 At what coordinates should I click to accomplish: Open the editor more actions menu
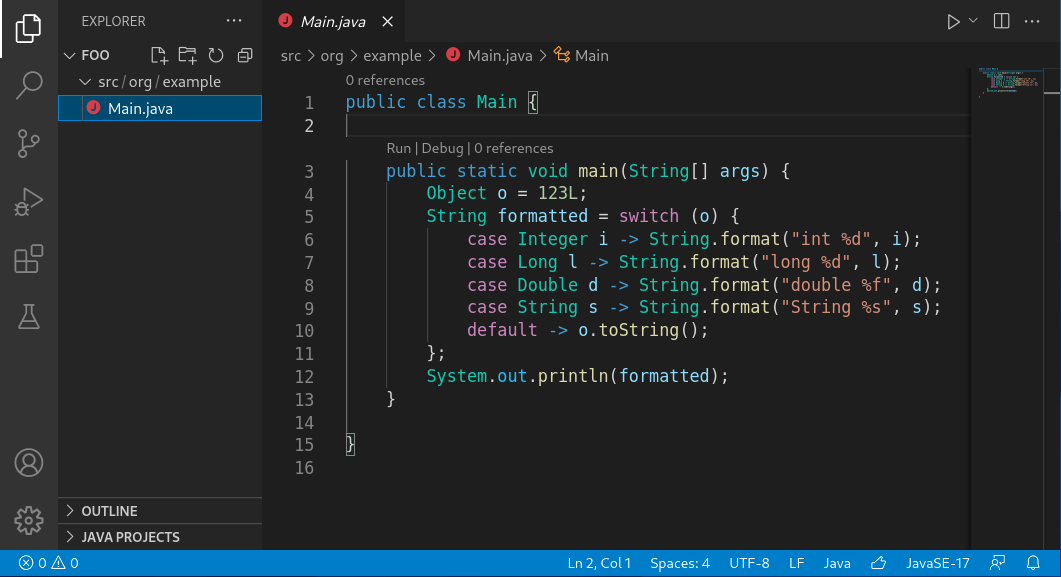[1033, 21]
